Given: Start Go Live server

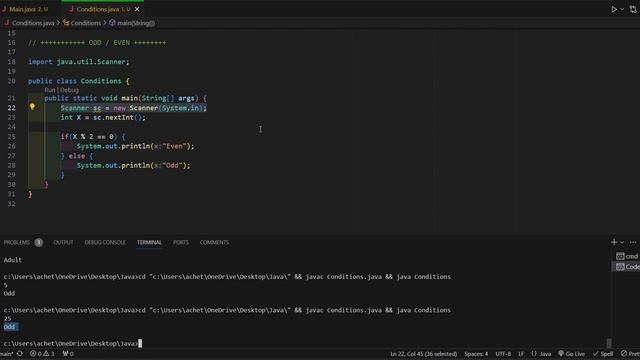Looking at the screenshot, I should (571, 354).
